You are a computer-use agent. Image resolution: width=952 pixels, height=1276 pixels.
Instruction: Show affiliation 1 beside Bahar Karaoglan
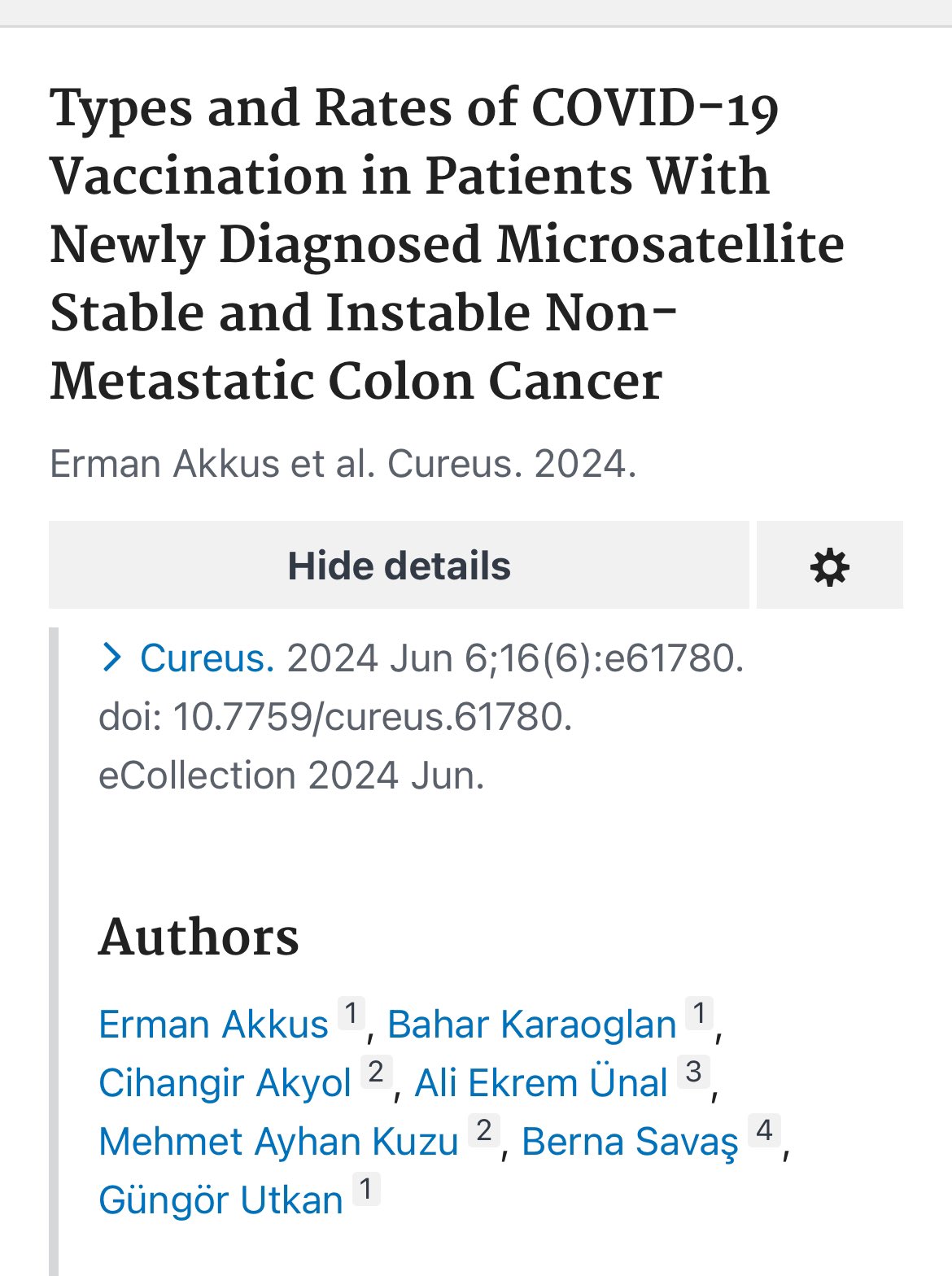pos(699,1014)
